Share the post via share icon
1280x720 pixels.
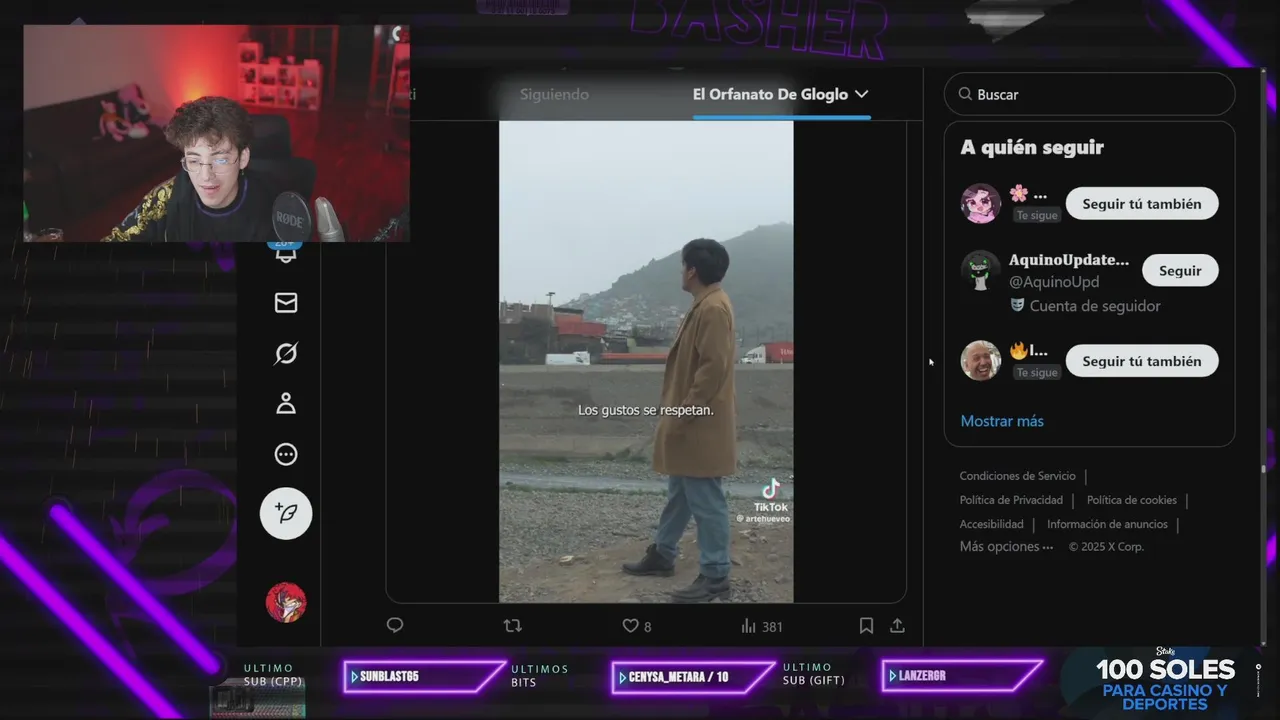[897, 626]
